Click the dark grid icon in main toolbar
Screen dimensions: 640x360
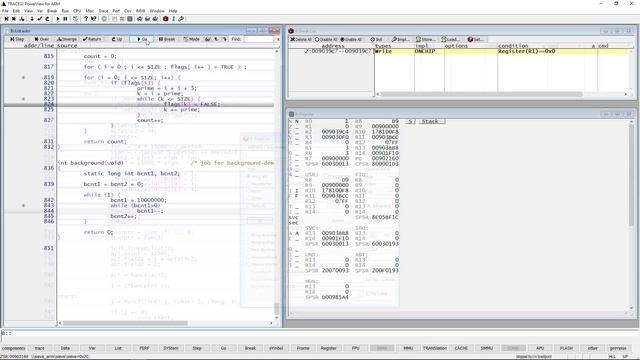click(130, 19)
